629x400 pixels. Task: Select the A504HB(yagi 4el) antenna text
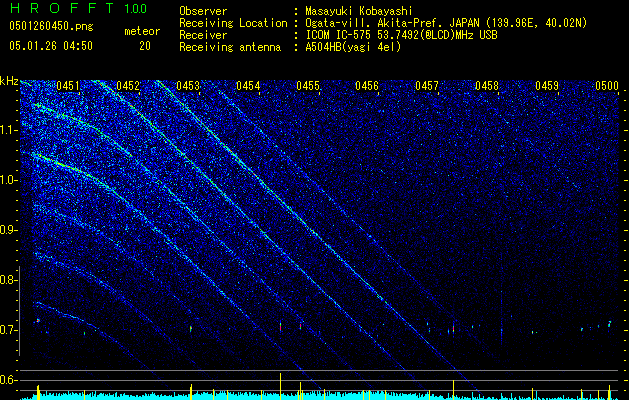point(353,47)
